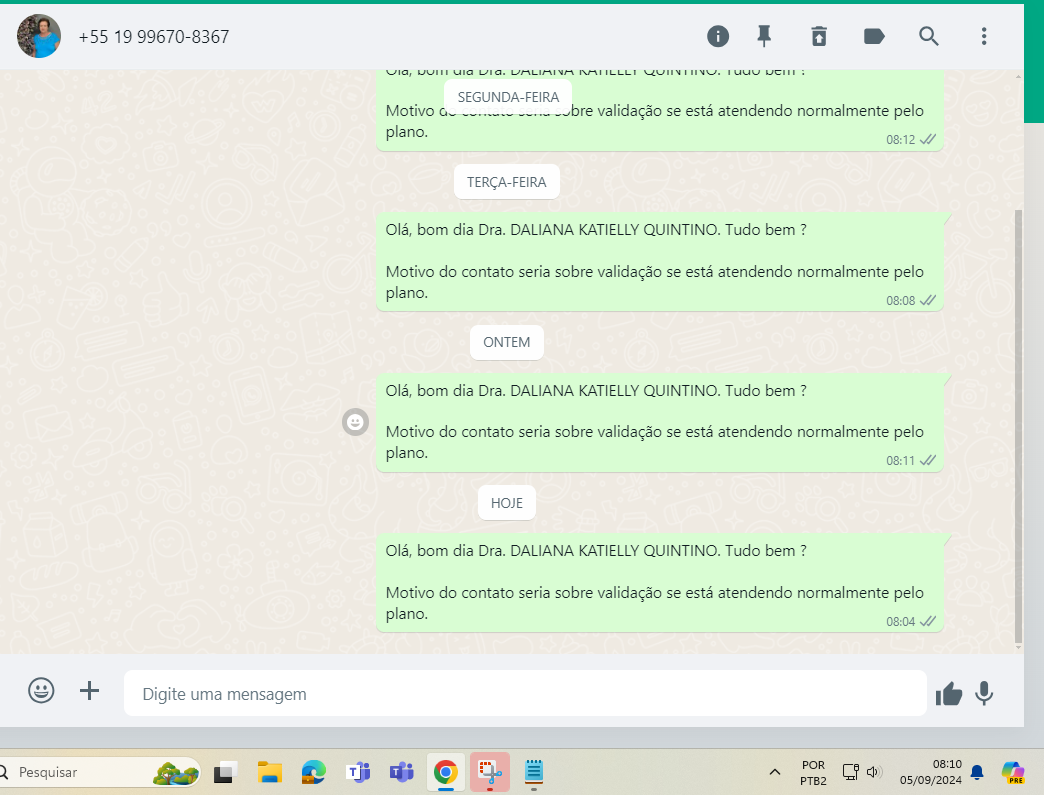This screenshot has height=795, width=1044.
Task: Search messages with the magnifier icon
Action: pos(929,37)
